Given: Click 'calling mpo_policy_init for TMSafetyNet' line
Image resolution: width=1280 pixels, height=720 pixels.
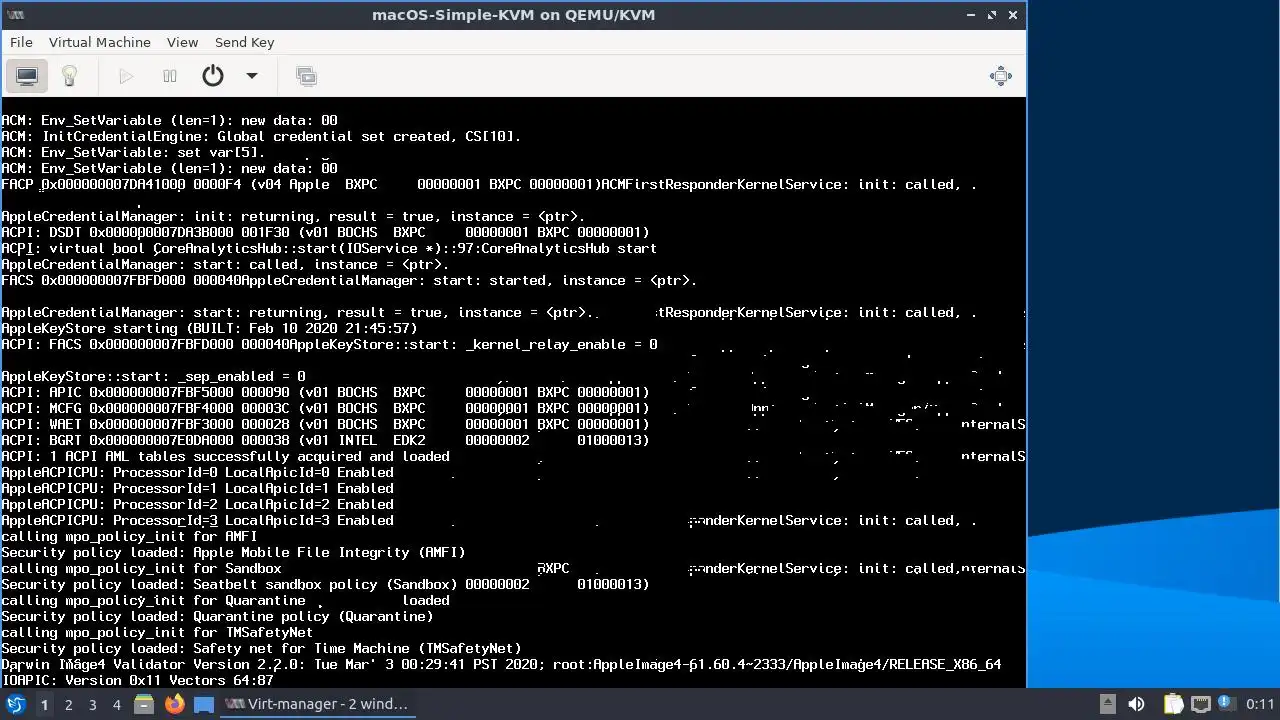Looking at the screenshot, I should point(157,632).
